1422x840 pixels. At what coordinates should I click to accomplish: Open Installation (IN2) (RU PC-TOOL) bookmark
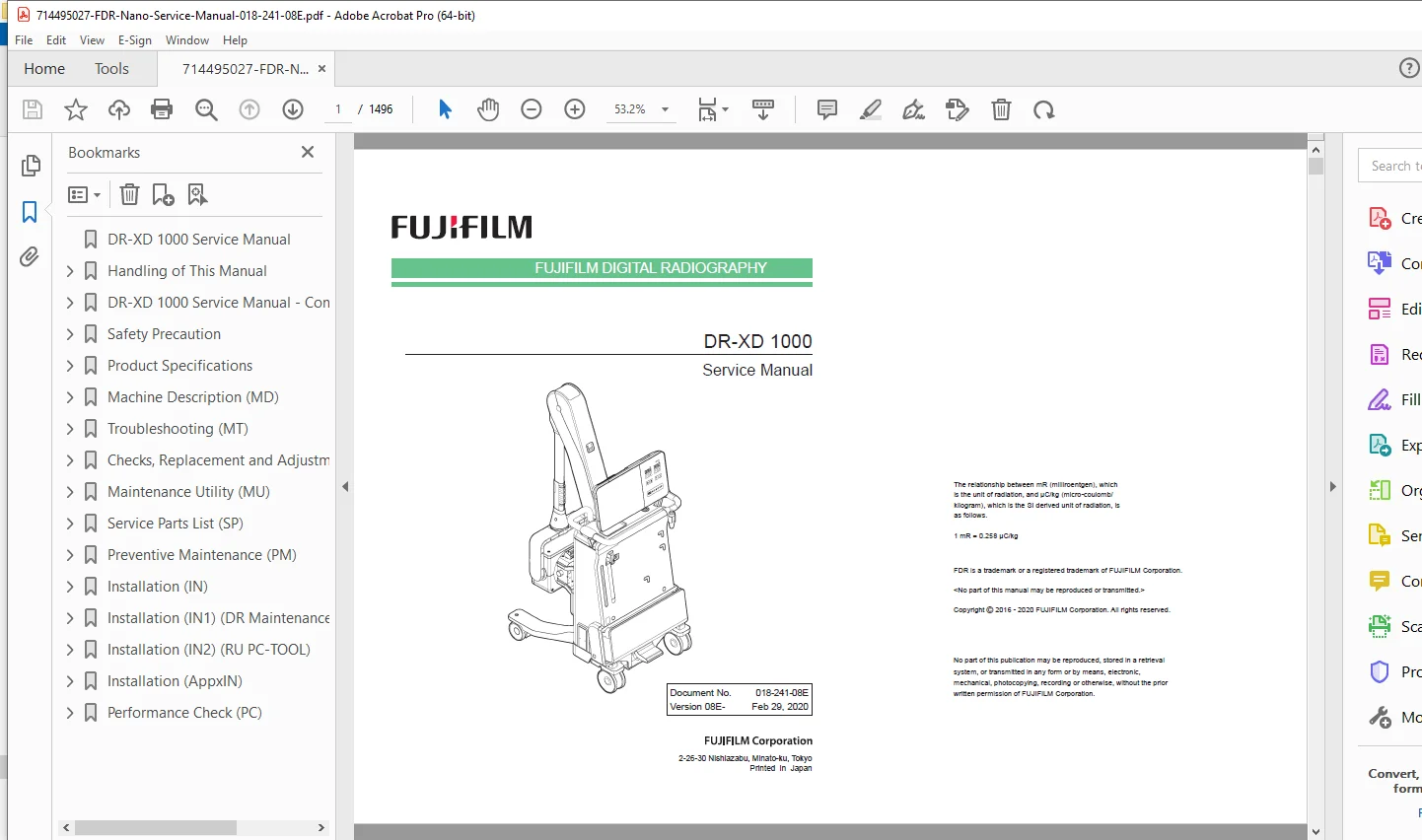pyautogui.click(x=209, y=650)
